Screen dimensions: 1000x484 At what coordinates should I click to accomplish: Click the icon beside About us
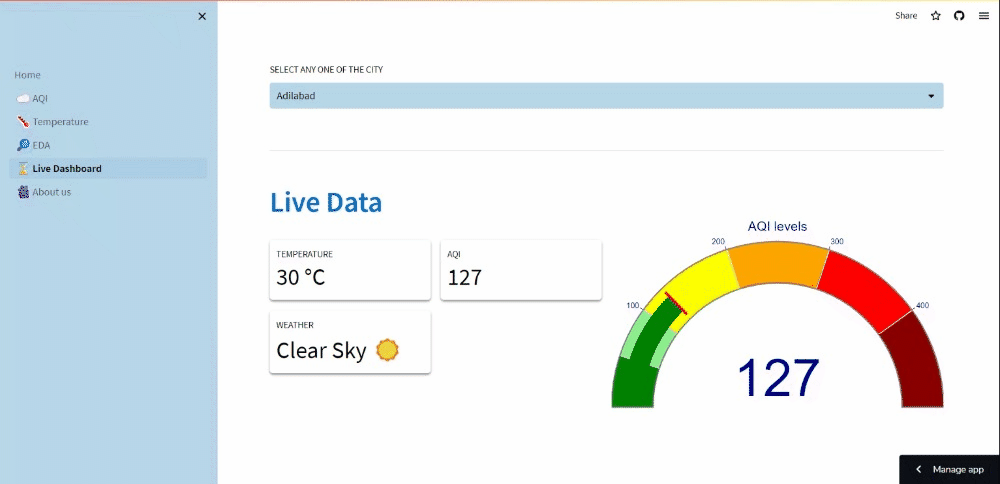point(23,192)
